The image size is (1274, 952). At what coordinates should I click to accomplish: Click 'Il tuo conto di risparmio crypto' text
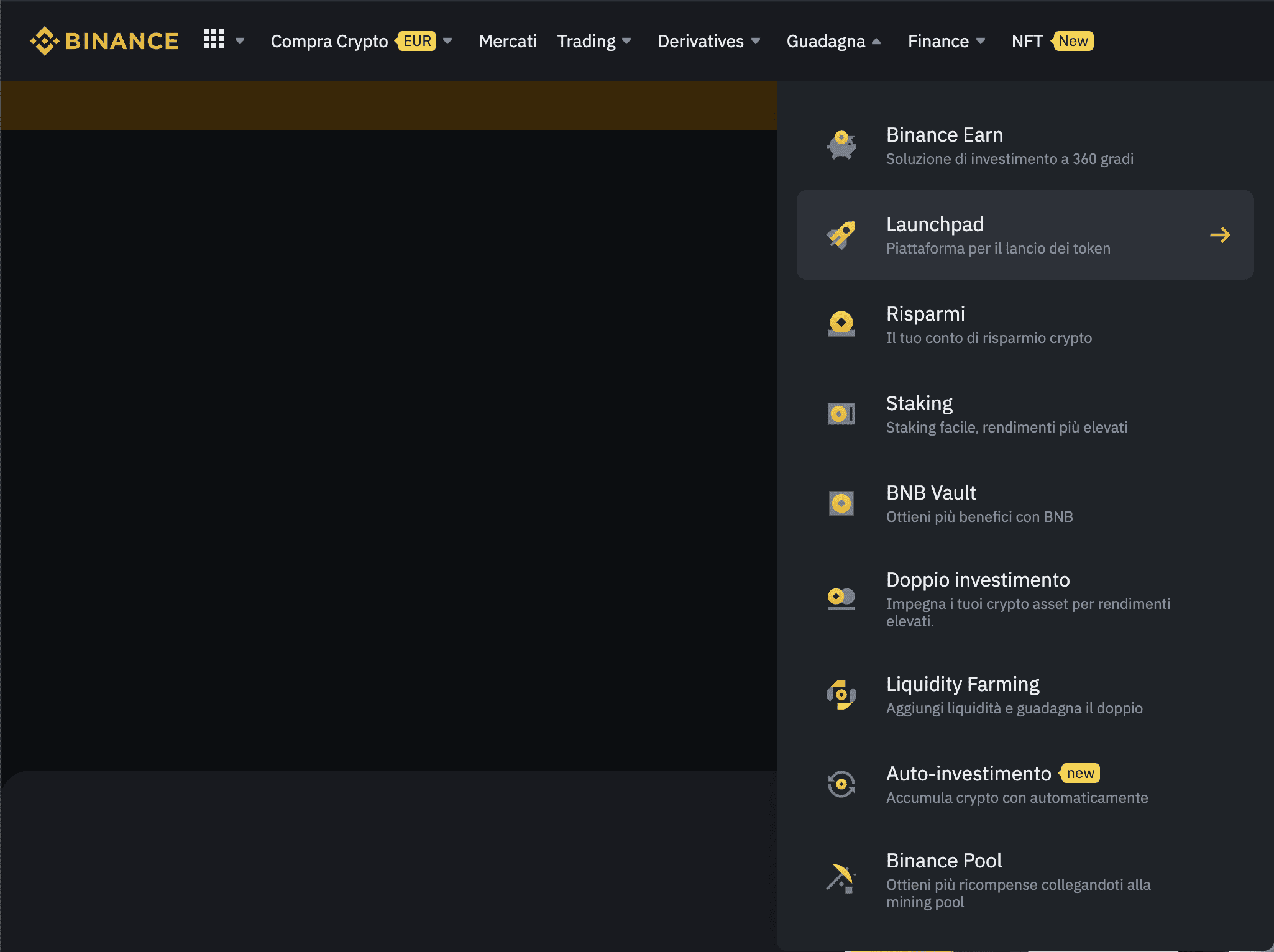pyautogui.click(x=989, y=338)
